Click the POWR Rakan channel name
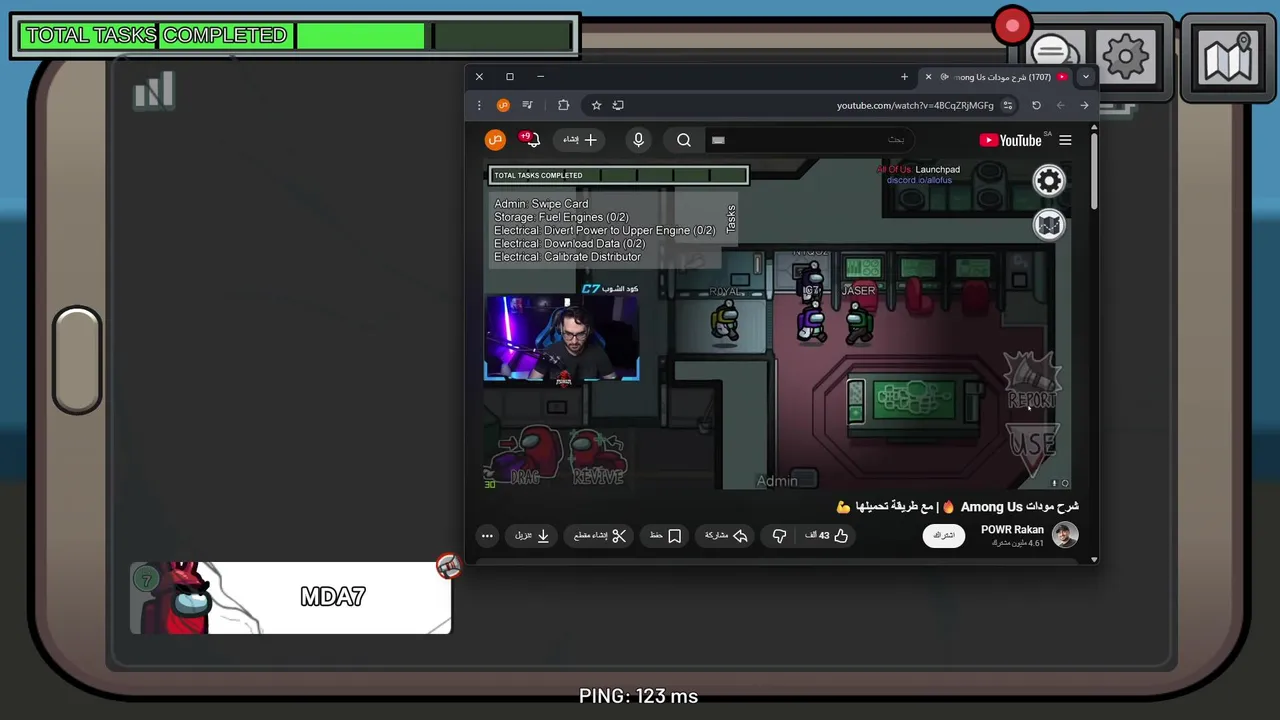The width and height of the screenshot is (1280, 720). click(1012, 530)
